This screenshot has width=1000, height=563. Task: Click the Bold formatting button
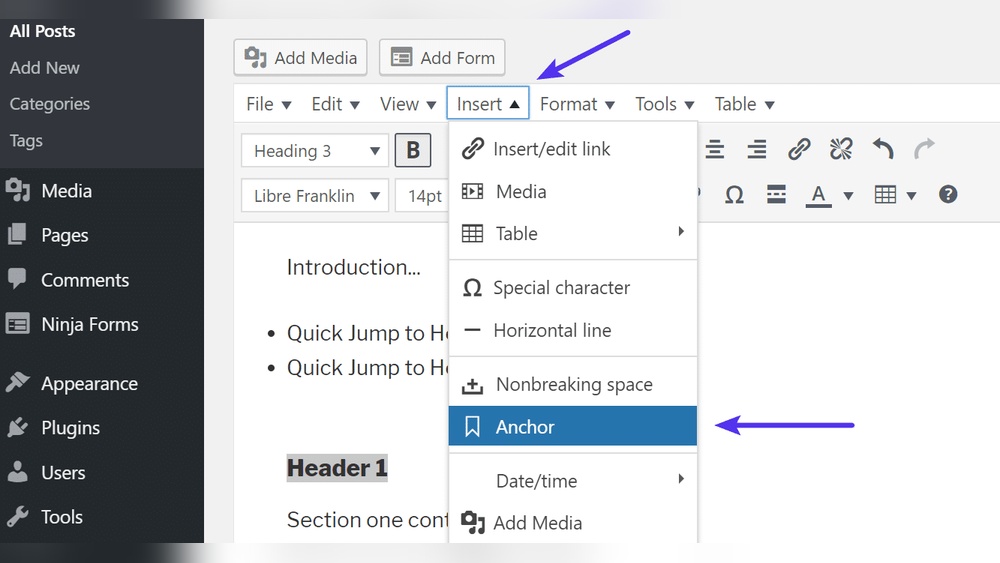tap(413, 150)
